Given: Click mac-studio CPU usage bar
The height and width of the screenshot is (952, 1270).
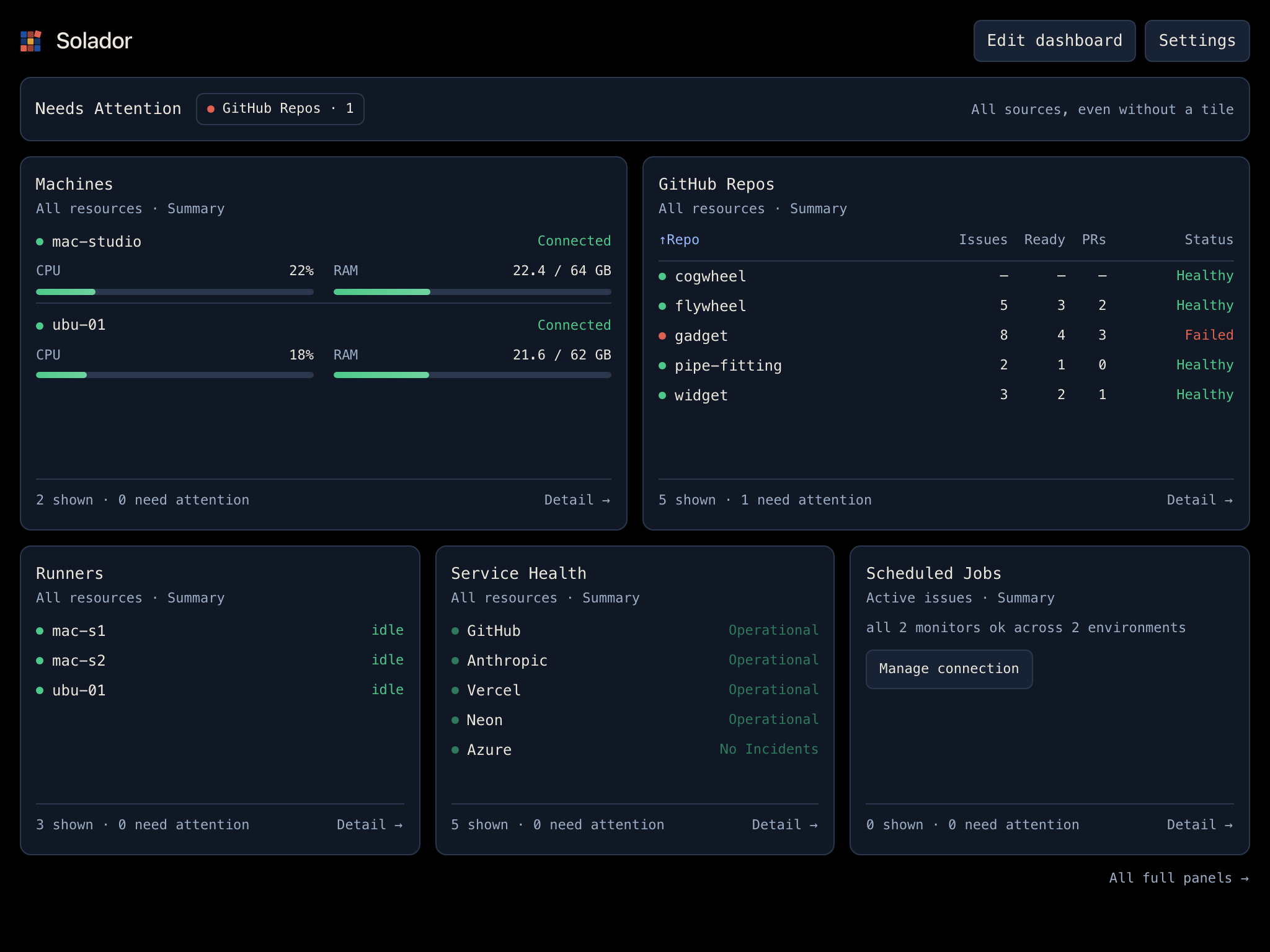Looking at the screenshot, I should (175, 292).
